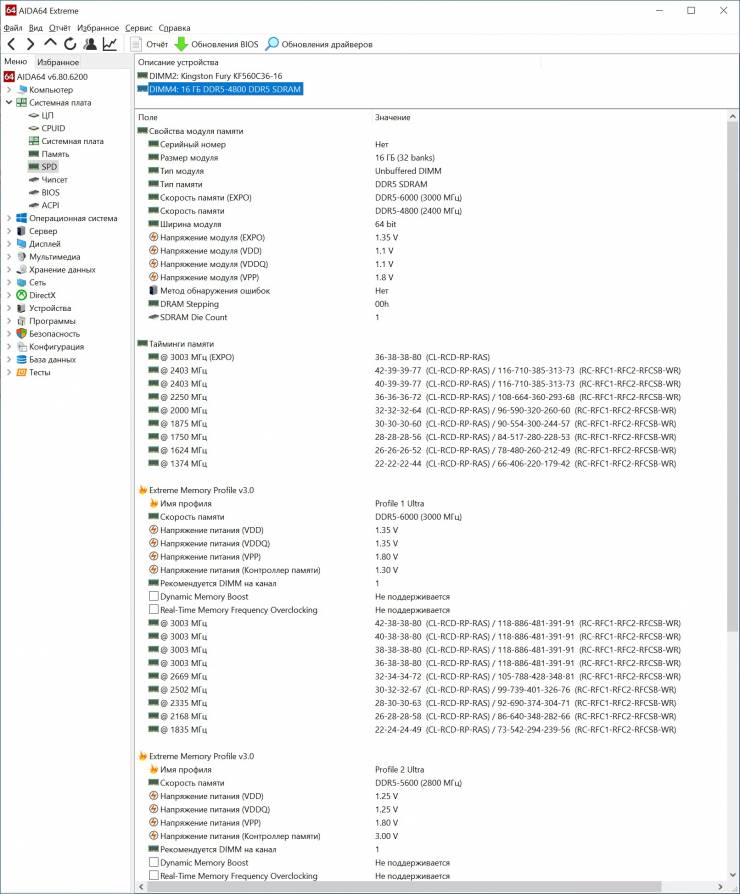Image resolution: width=740 pixels, height=894 pixels.
Task: Select DIMM4: 16 ГБ DDR5-4800 device row
Action: 219,89
